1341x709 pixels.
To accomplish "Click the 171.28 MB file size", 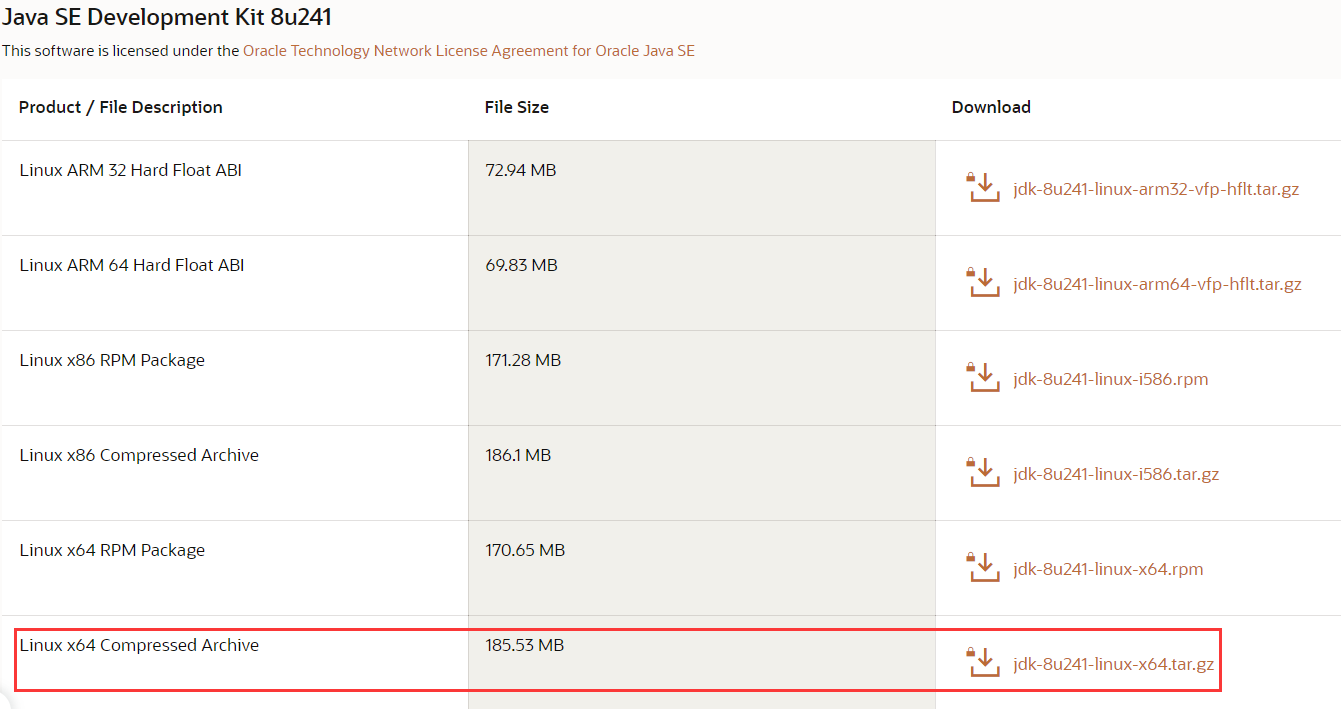I will [x=523, y=360].
